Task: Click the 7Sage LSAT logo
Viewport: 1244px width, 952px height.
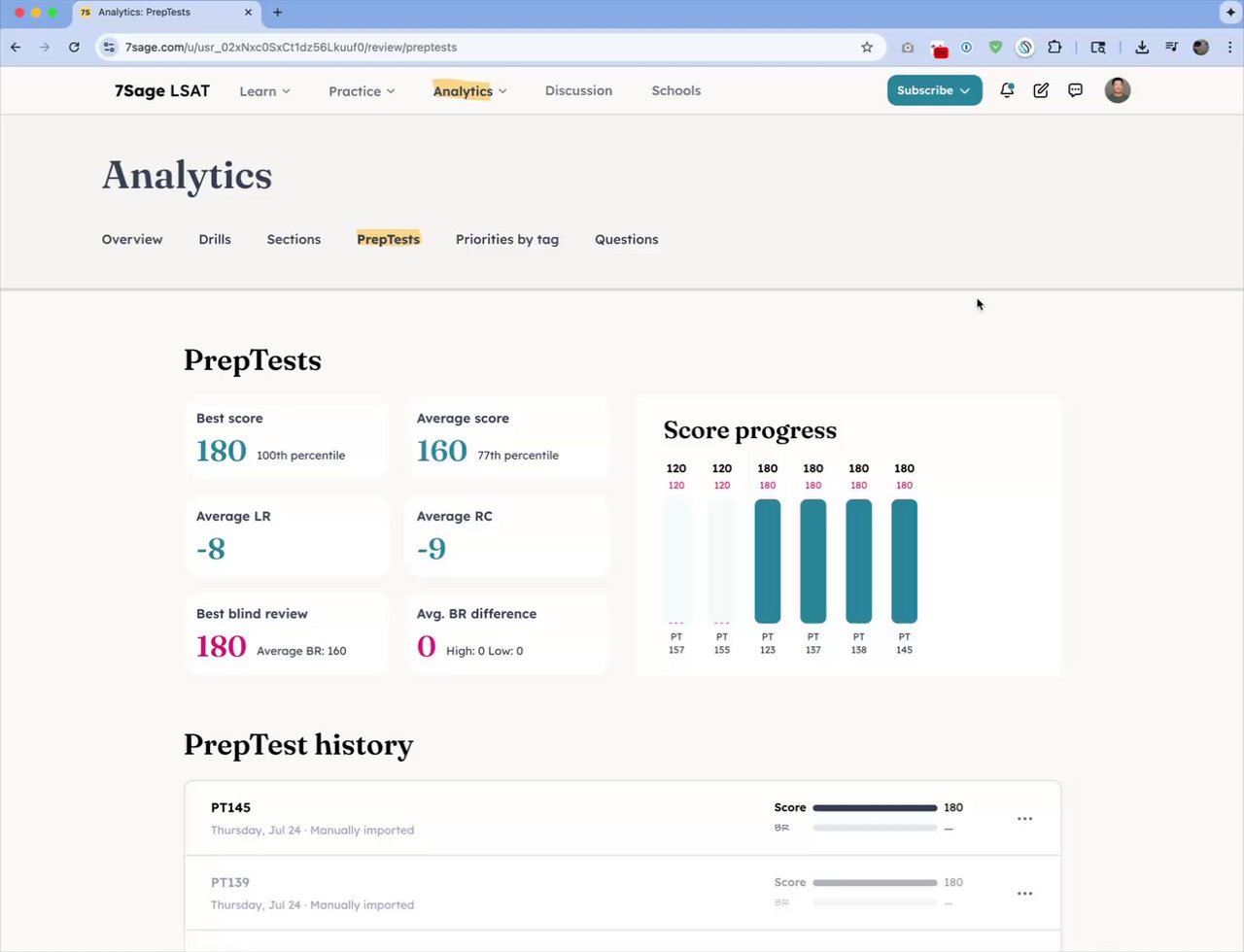Action: point(162,90)
